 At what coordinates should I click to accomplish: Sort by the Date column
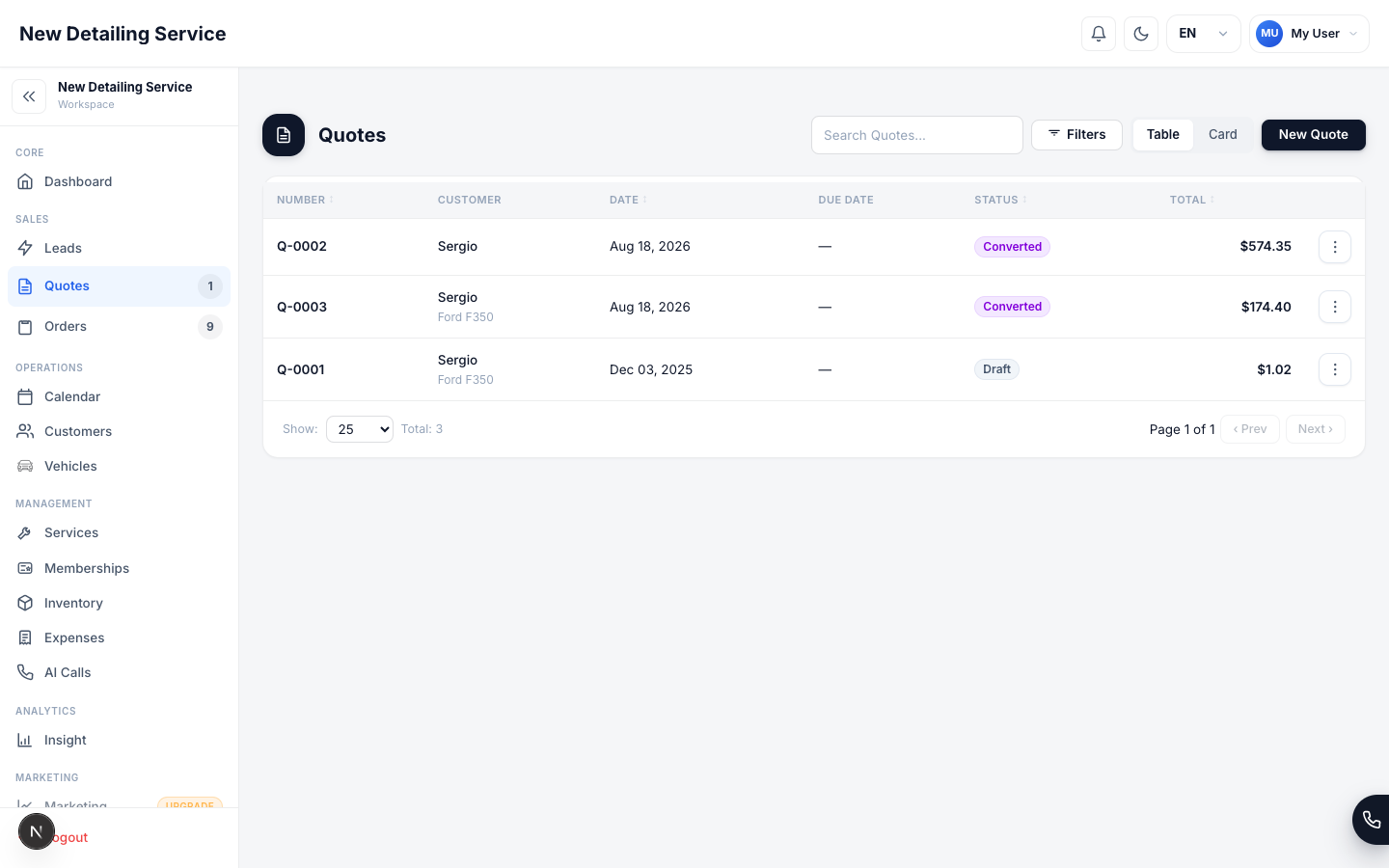coord(628,200)
